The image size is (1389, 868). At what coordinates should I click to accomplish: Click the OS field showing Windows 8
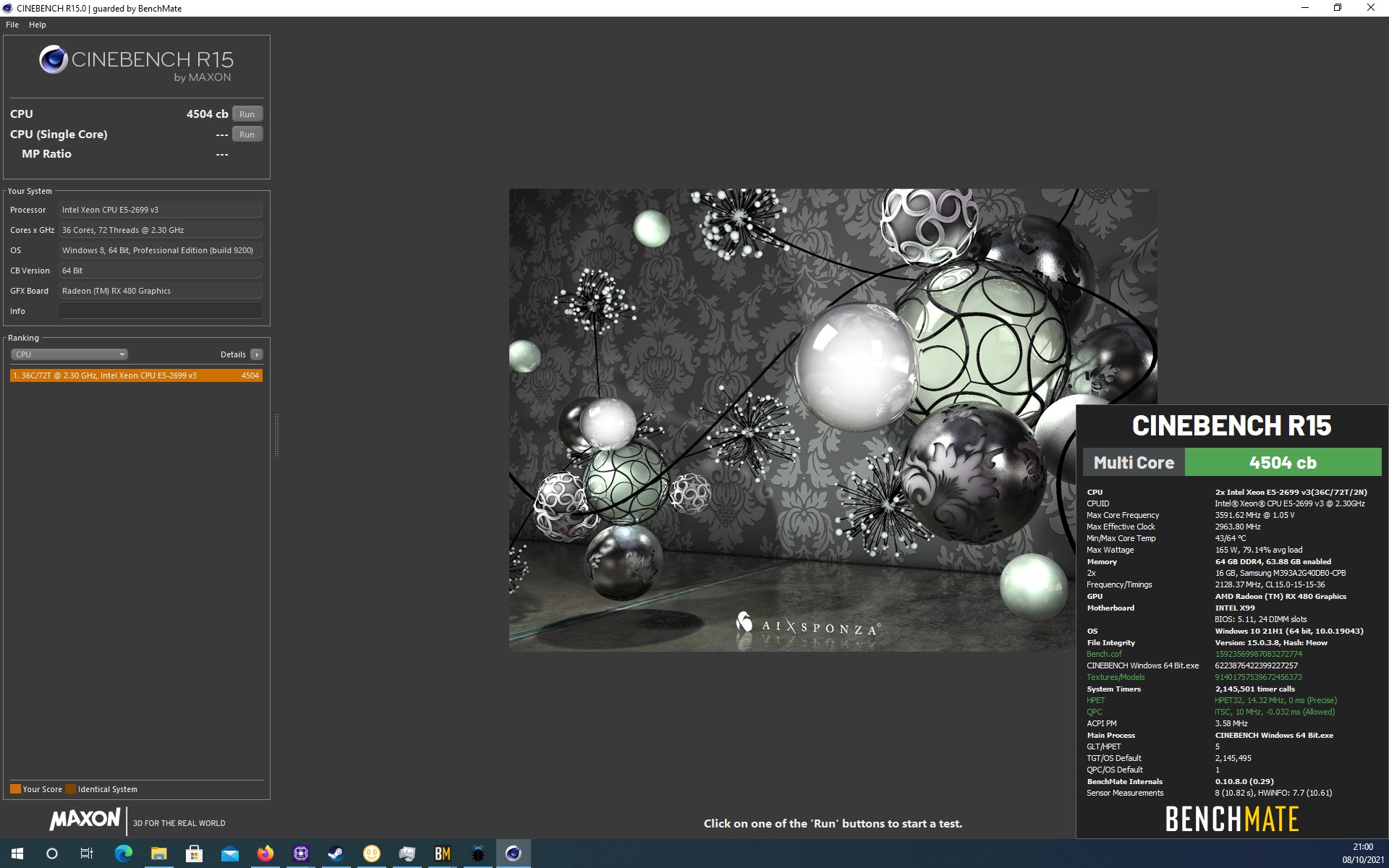161,250
